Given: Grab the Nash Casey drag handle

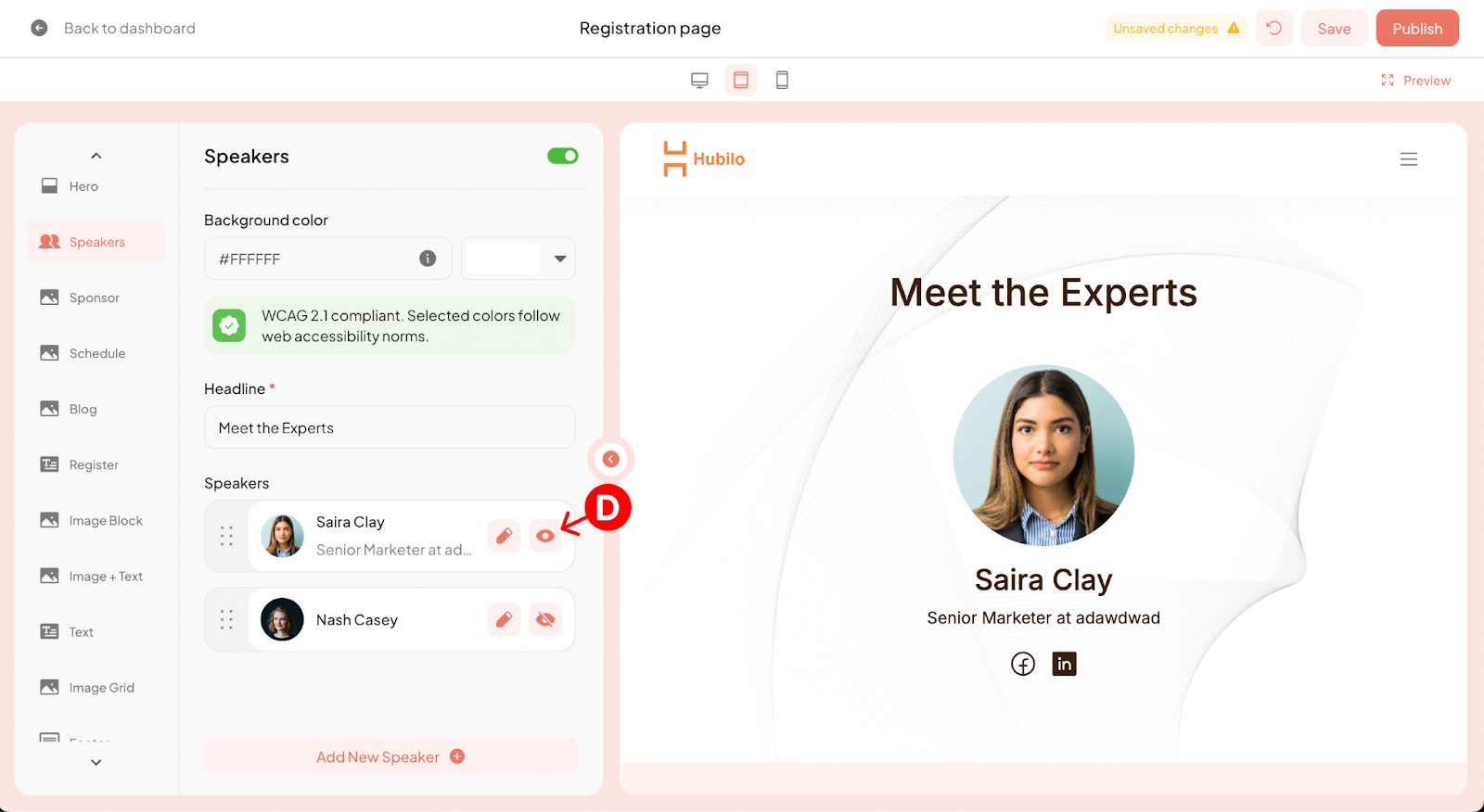Looking at the screenshot, I should tap(226, 619).
